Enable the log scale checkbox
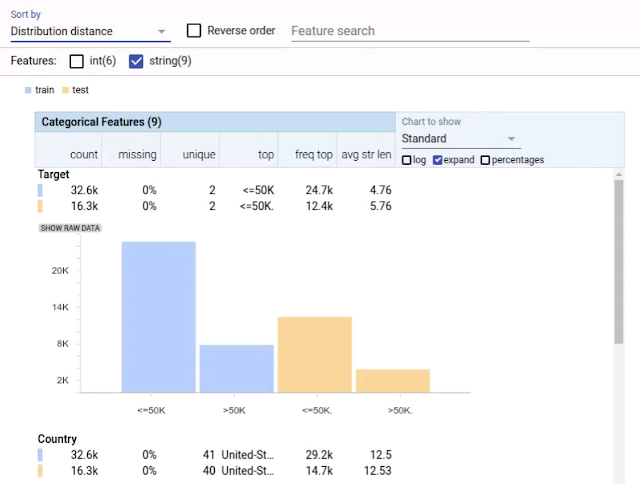640x484 pixels. tap(407, 160)
